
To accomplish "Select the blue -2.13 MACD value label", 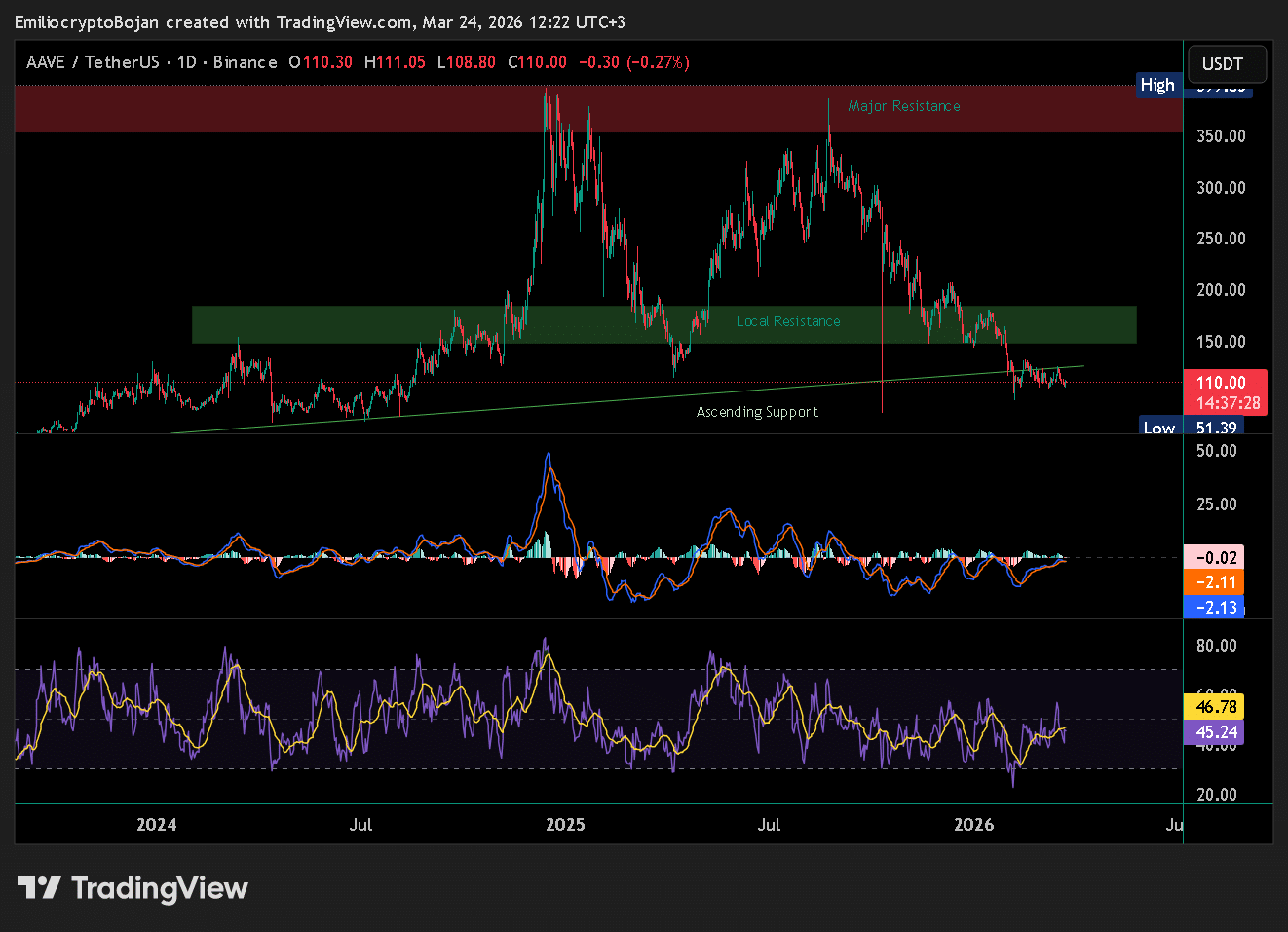I will (x=1213, y=608).
